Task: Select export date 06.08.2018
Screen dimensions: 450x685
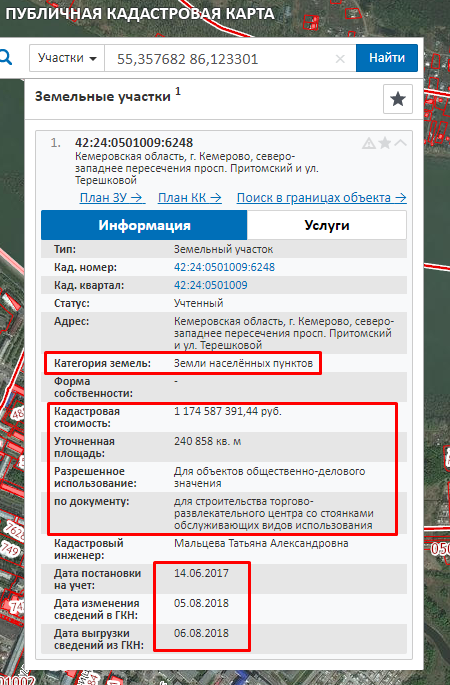Action: point(201,633)
